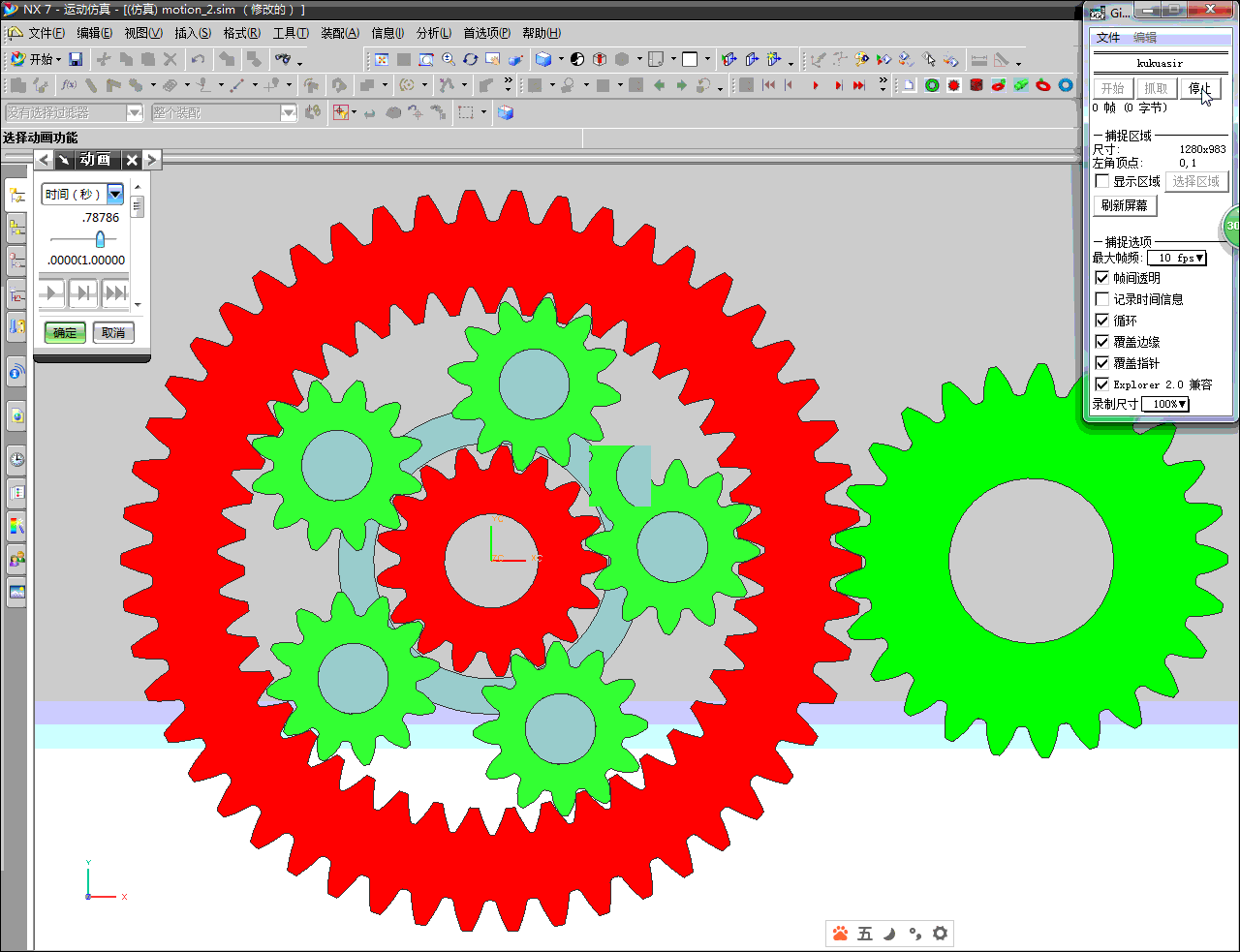Open the 编辑(E) menu in NX
The height and width of the screenshot is (952, 1240).
[x=95, y=33]
